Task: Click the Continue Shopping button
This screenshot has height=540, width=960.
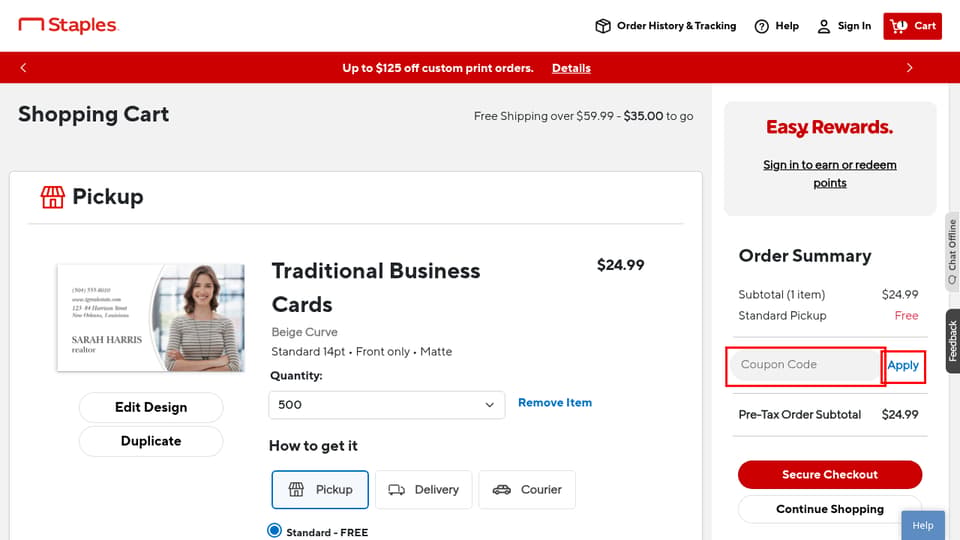Action: 830,509
